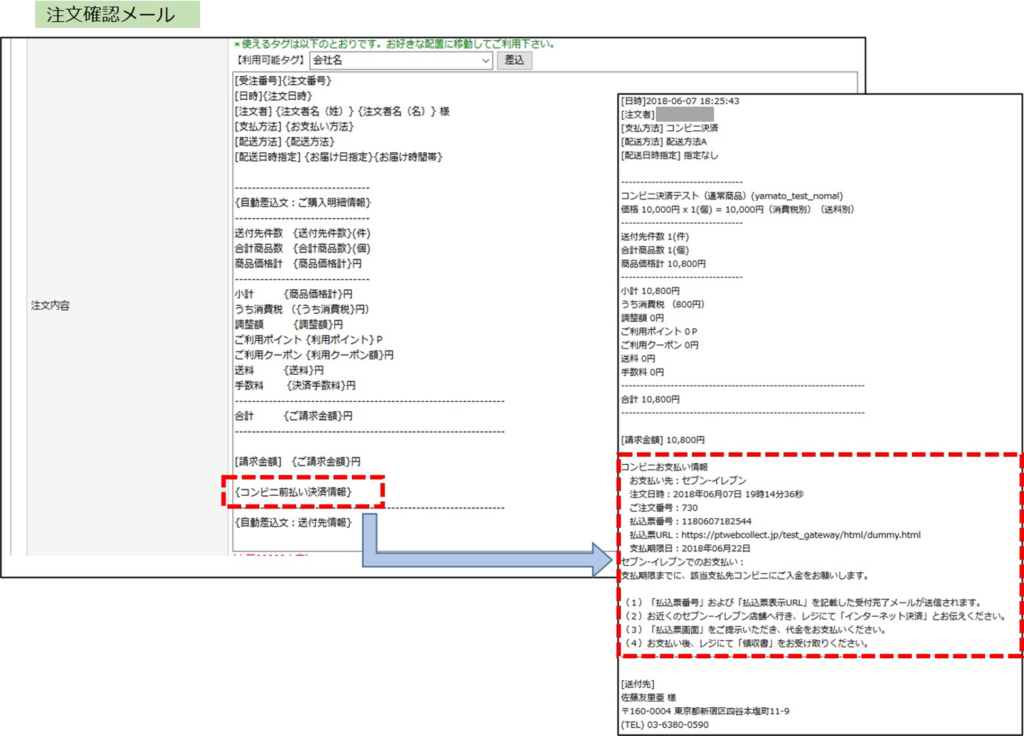Click the {自動差込文:ご購入明細情報} tag
1024x736 pixels.
click(x=302, y=202)
